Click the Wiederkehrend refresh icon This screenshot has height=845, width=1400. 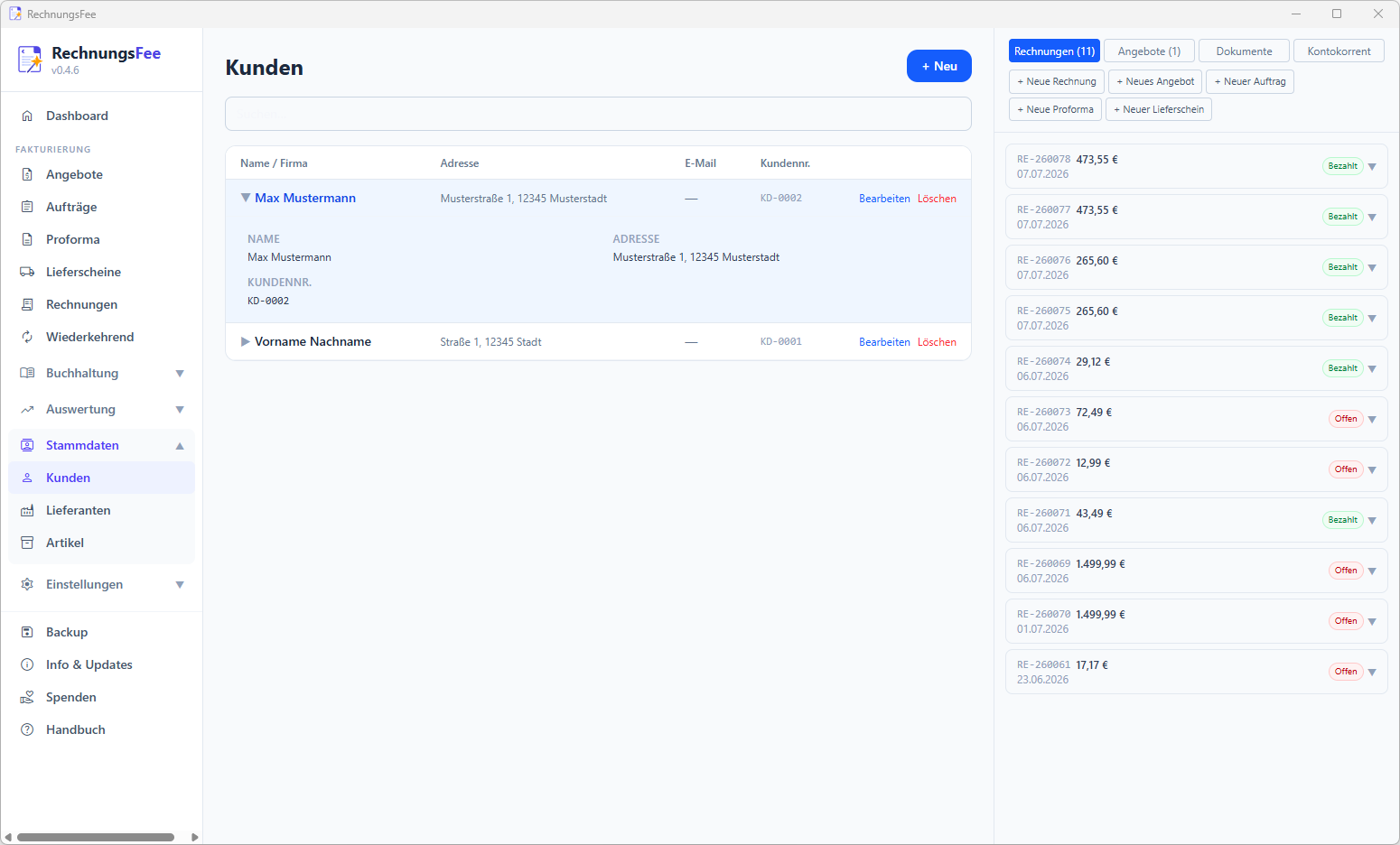point(27,337)
